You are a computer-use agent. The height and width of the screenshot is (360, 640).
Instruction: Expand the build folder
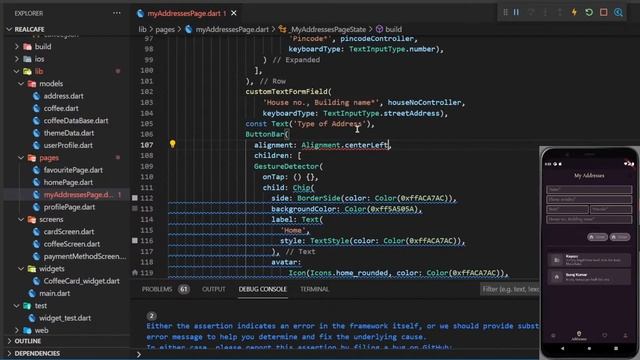[x=17, y=47]
